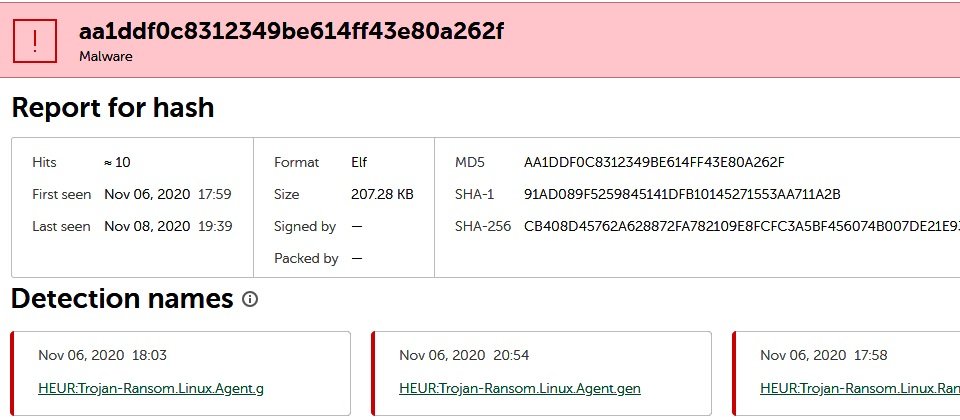The width and height of the screenshot is (960, 420).
Task: Select the SHA-256 hash value
Action: coord(741,227)
